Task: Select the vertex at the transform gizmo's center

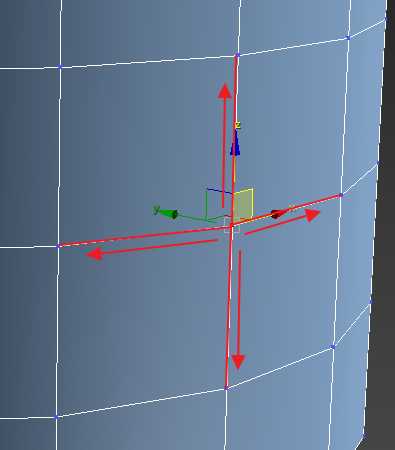Action: pos(231,226)
